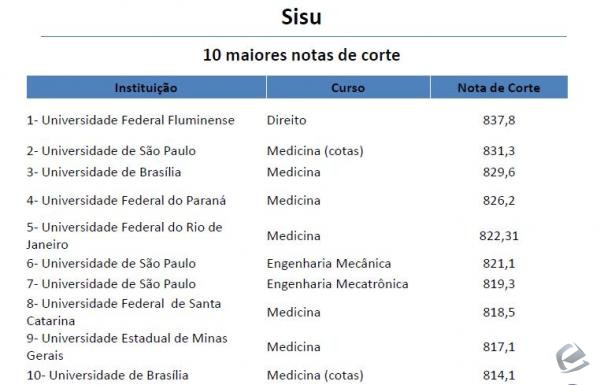Click the 831,3 cutoff score

pos(499,151)
